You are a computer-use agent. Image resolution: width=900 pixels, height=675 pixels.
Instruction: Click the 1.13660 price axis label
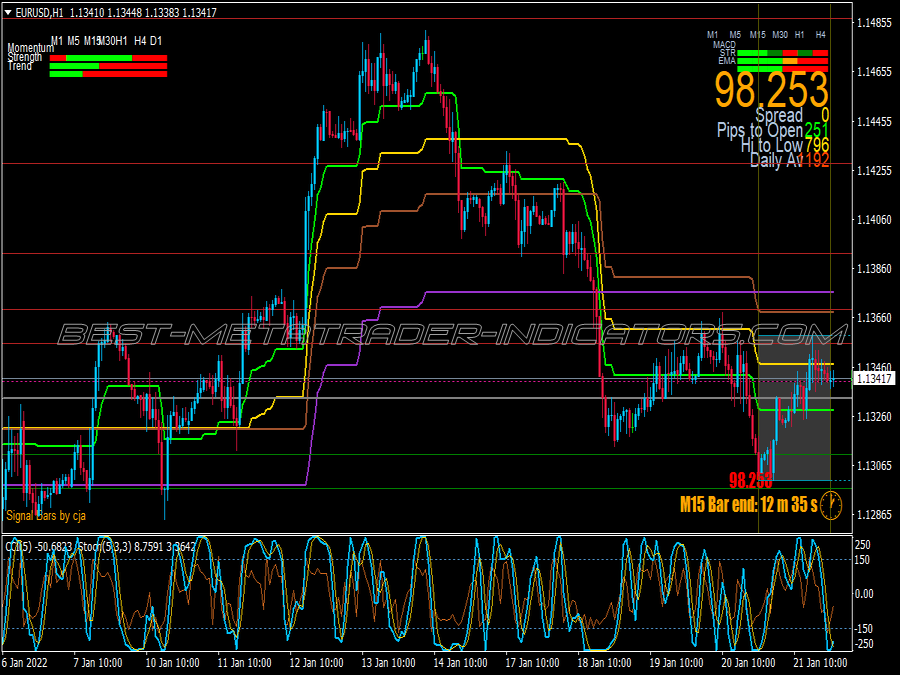875,318
